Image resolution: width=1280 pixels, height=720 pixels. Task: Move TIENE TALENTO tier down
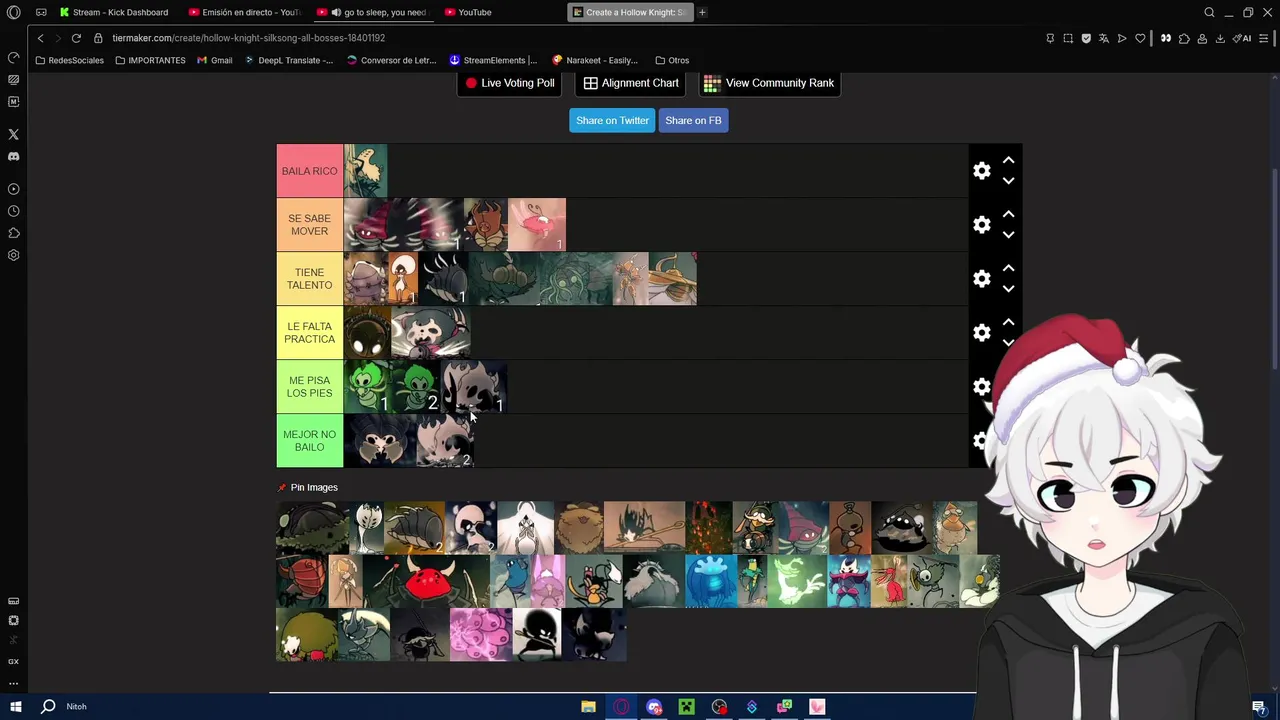pos(1008,289)
